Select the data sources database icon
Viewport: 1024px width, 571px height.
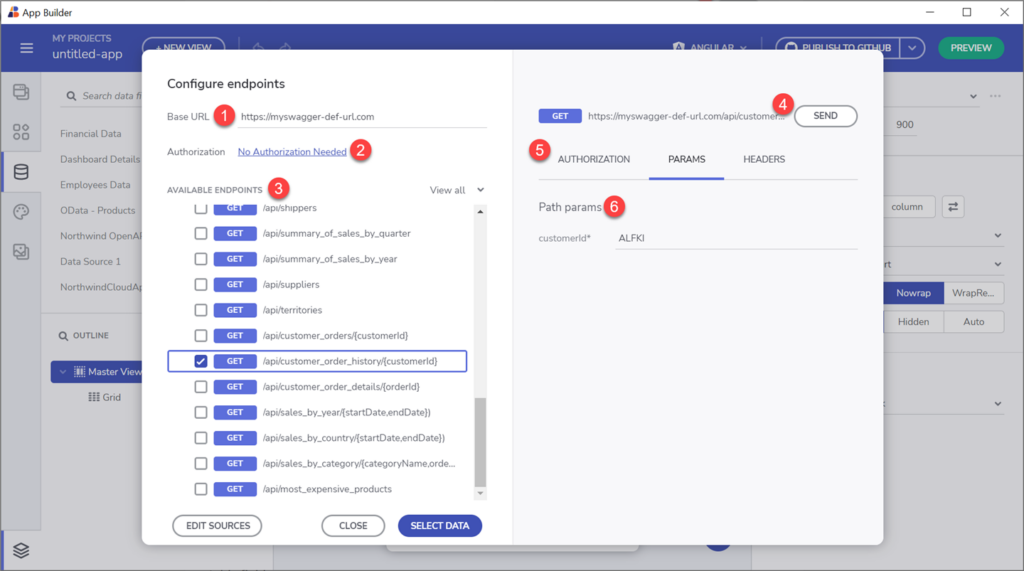21,172
